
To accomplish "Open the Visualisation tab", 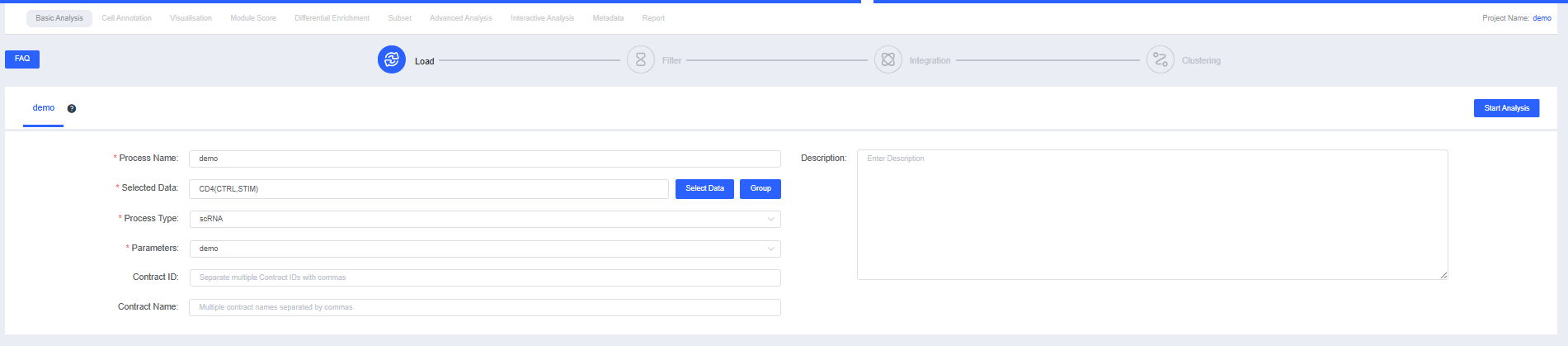I will 191,18.
